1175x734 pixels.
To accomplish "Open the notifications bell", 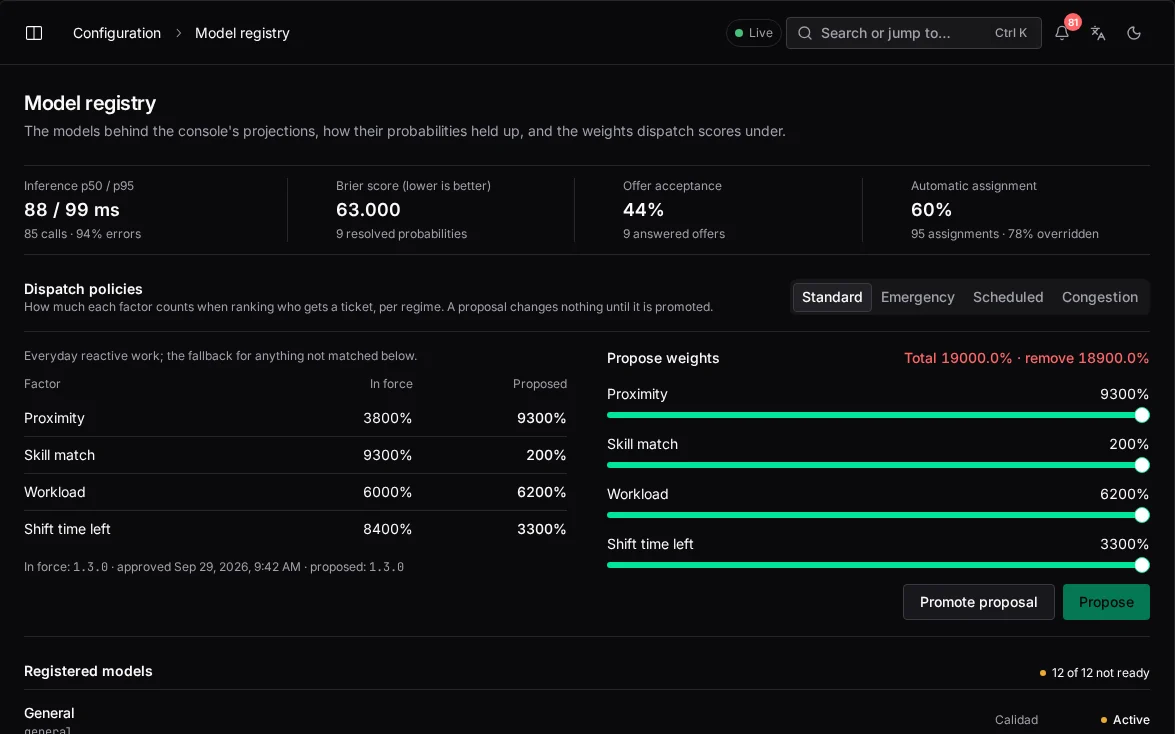I will (1062, 33).
